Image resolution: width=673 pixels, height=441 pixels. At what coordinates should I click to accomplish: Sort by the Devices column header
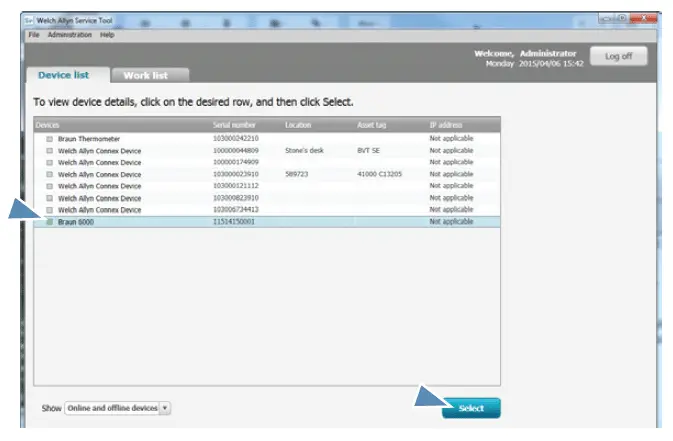[48, 125]
